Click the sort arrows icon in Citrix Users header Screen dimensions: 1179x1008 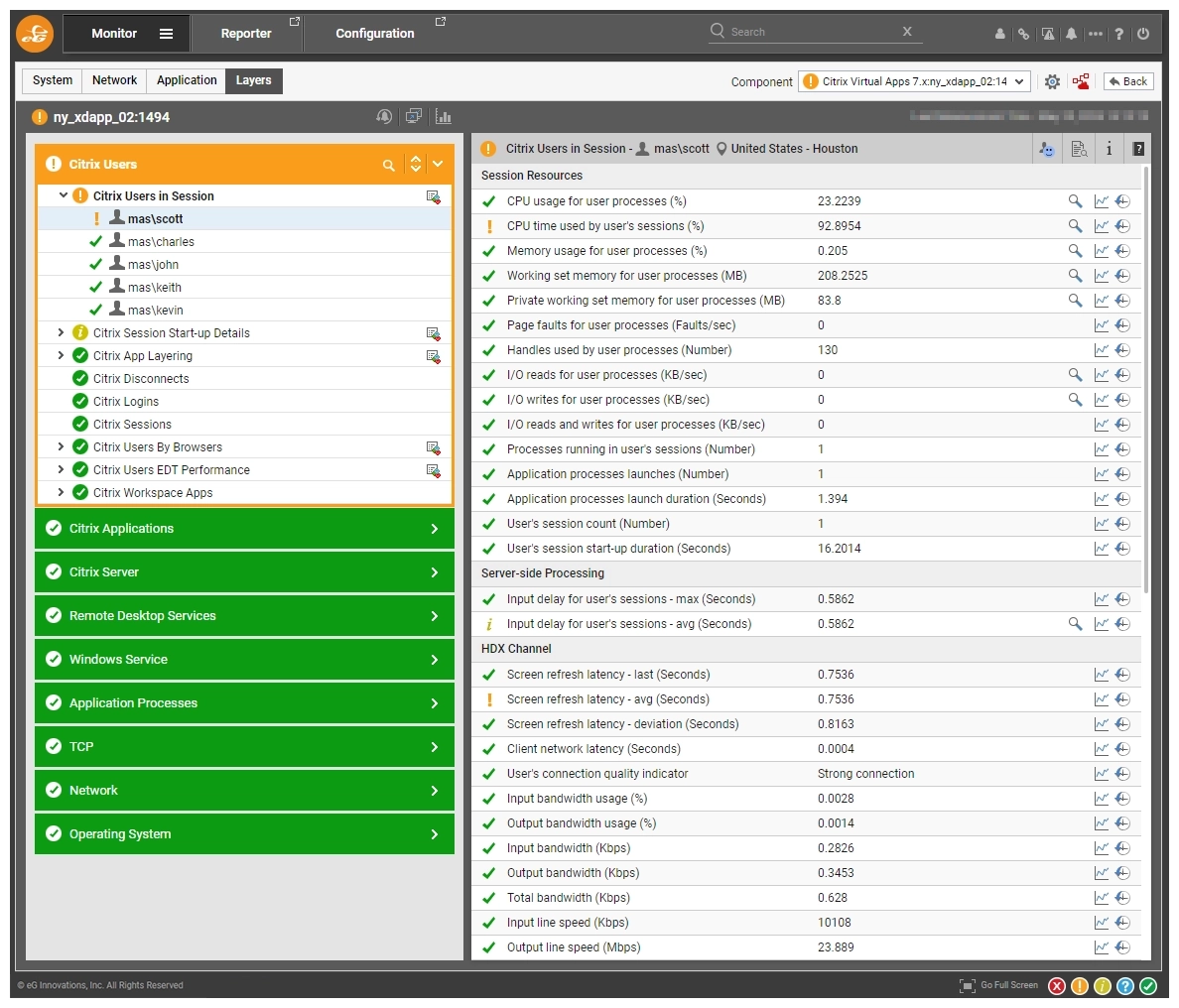pos(415,164)
